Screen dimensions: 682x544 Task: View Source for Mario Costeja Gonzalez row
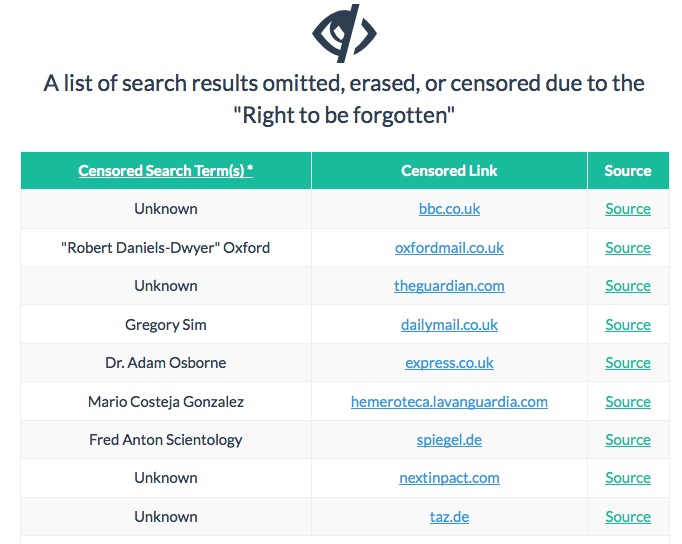628,402
